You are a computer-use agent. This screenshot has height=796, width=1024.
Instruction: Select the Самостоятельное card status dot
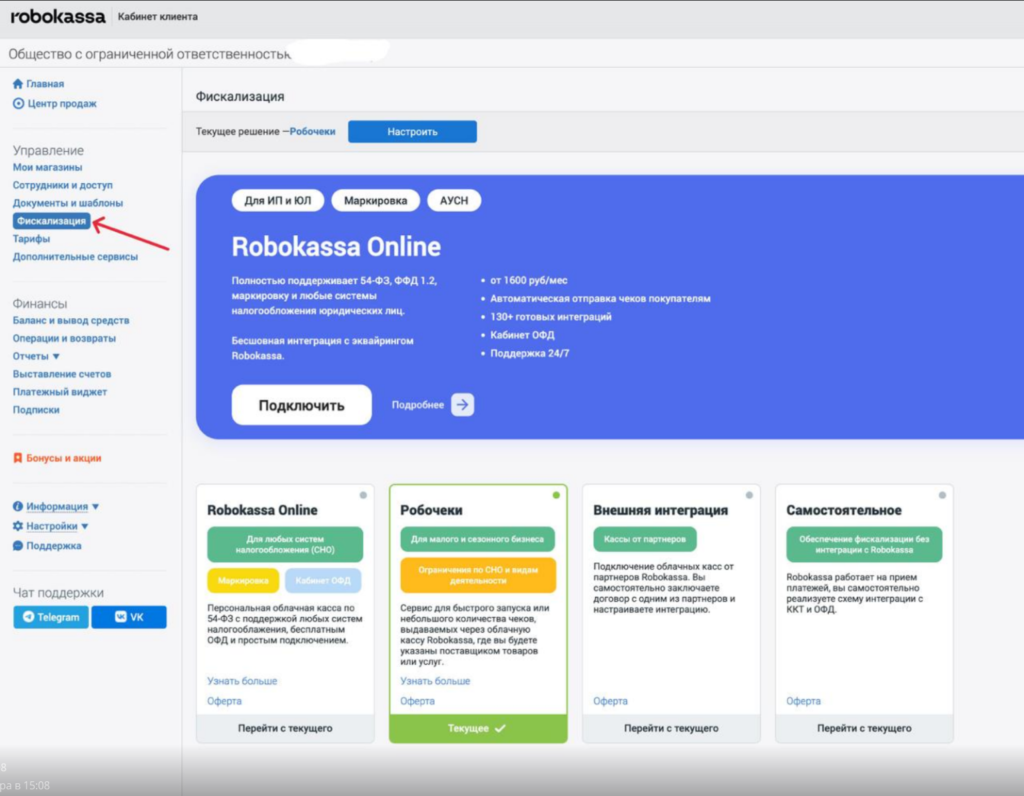click(942, 495)
